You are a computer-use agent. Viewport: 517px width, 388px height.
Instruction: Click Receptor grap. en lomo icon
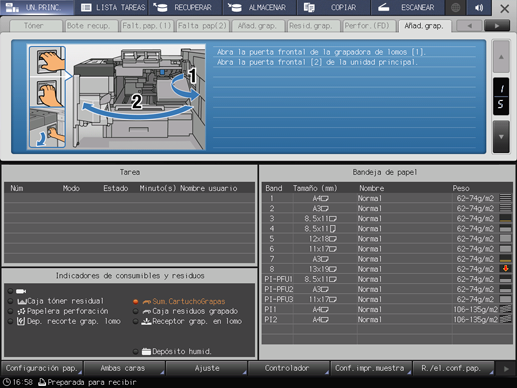coord(146,321)
